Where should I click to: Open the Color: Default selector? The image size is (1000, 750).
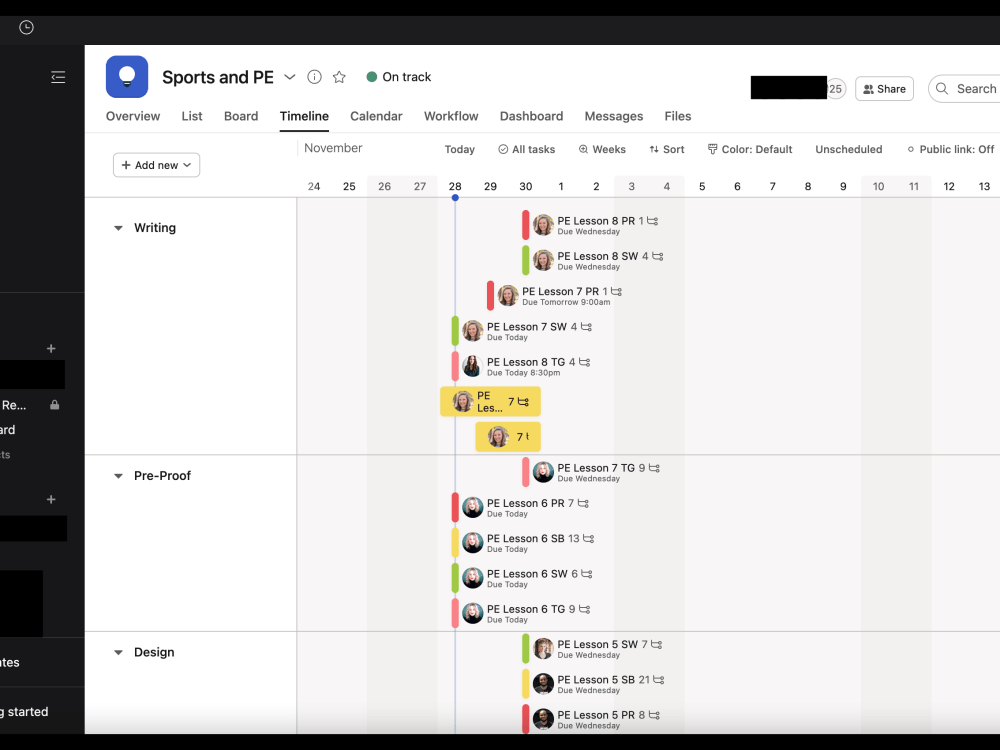point(750,149)
